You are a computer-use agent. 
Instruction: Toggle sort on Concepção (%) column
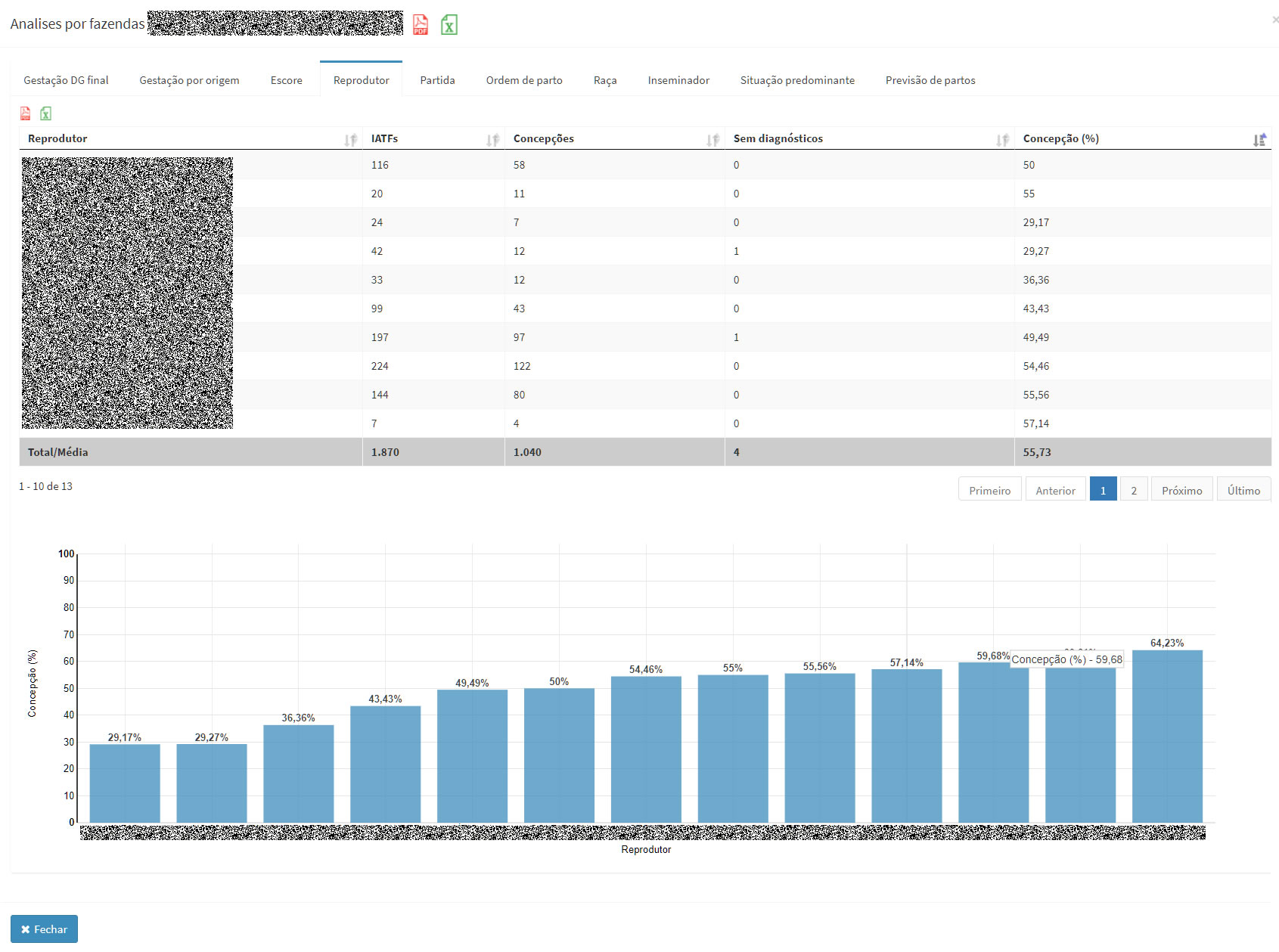tap(1259, 140)
